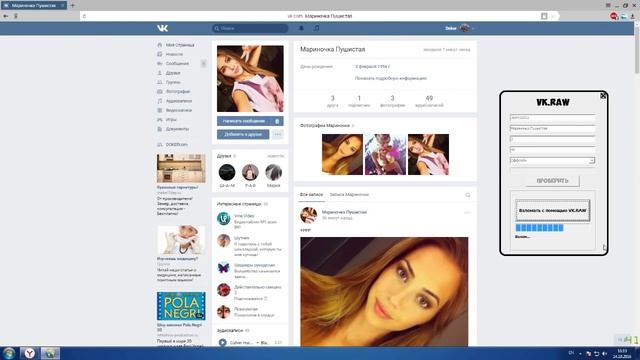Open the notifications bell in VK header
Viewport: 640px width, 360px height.
pyautogui.click(x=301, y=28)
